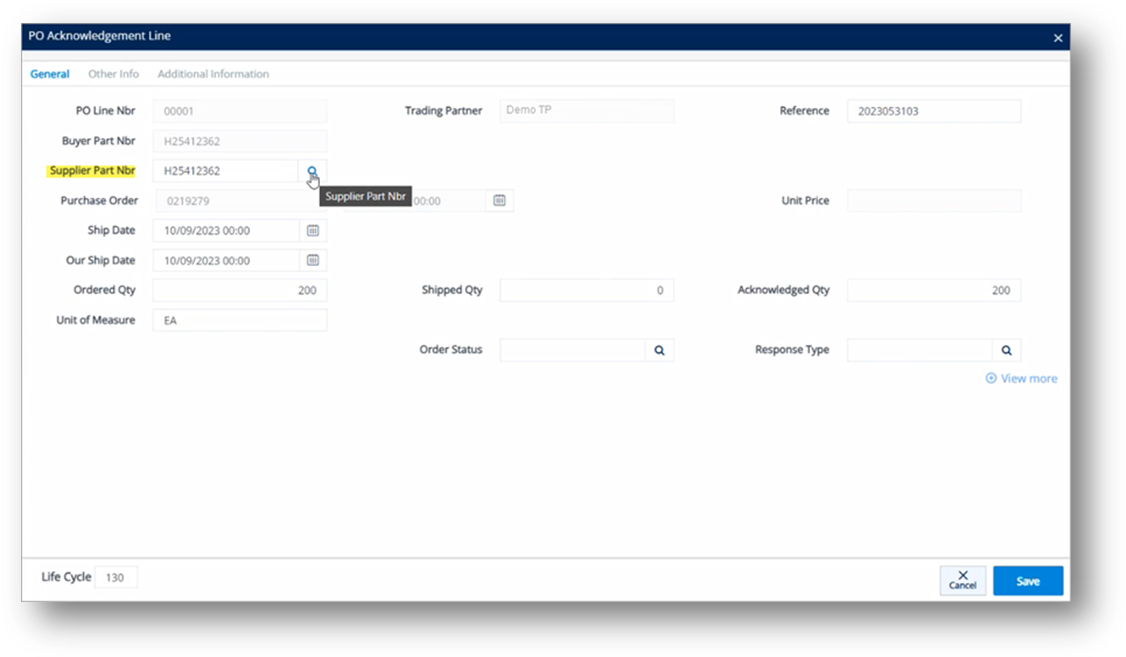Open the Additional Information tab
The width and height of the screenshot is (1126, 657).
[213, 74]
